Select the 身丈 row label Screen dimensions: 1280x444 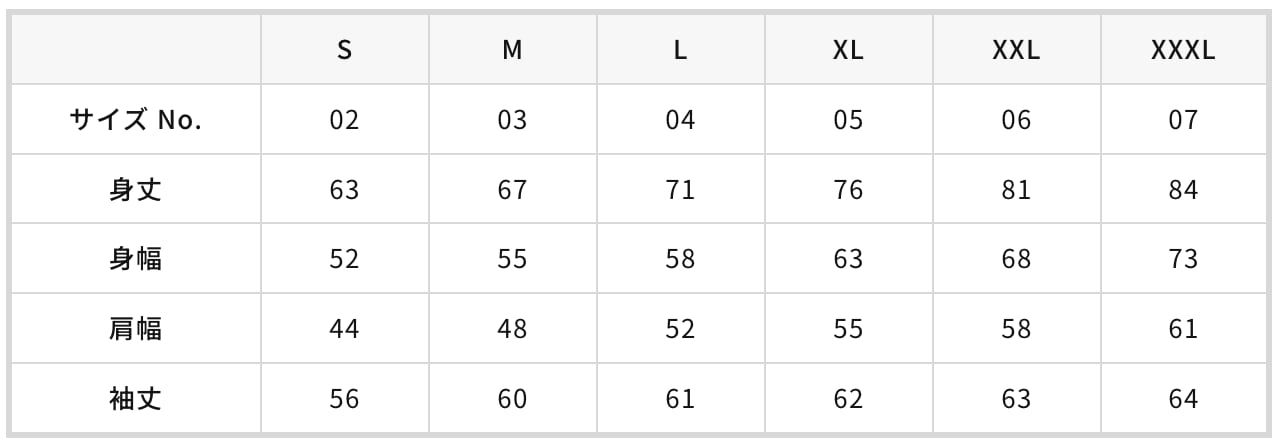click(x=136, y=190)
